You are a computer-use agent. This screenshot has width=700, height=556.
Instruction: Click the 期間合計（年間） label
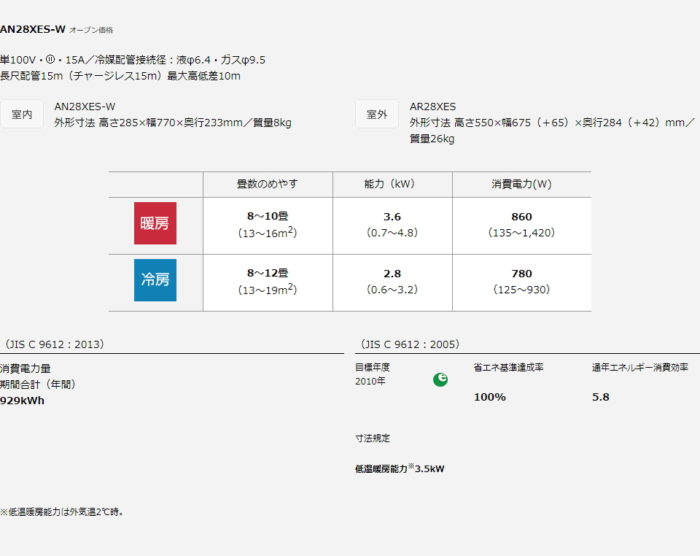tap(38, 385)
